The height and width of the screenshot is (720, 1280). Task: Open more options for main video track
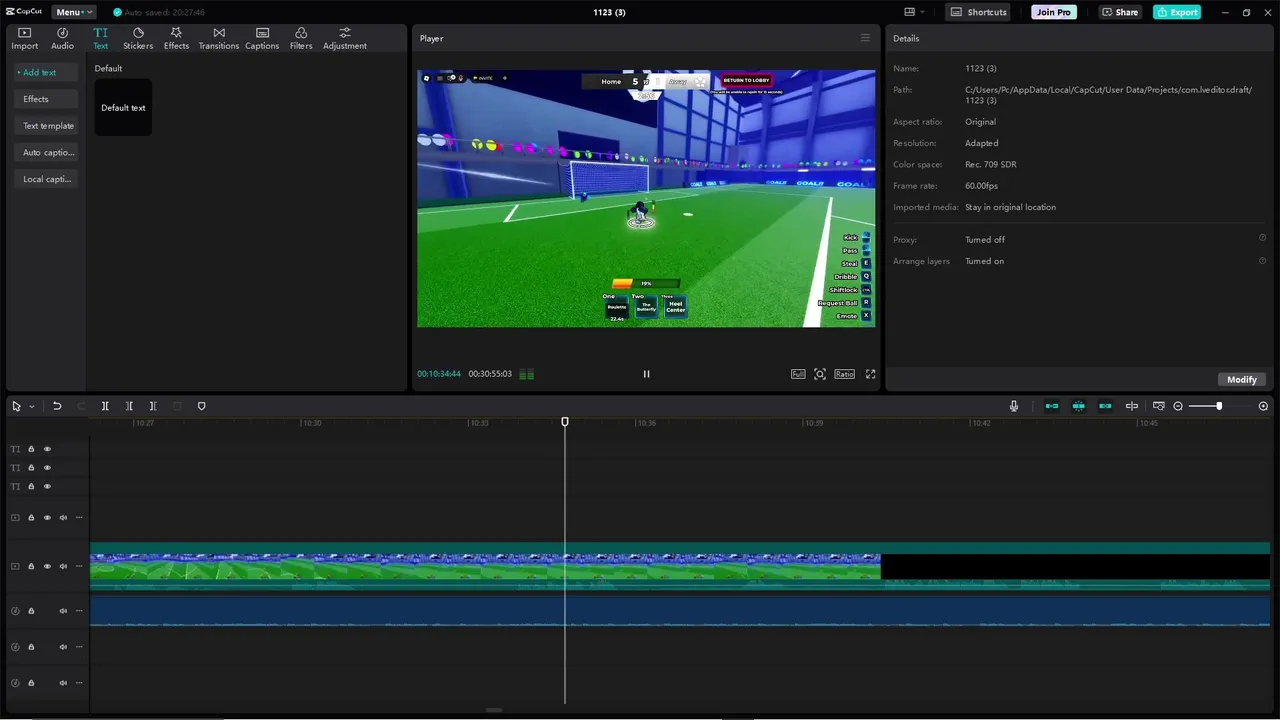click(79, 566)
